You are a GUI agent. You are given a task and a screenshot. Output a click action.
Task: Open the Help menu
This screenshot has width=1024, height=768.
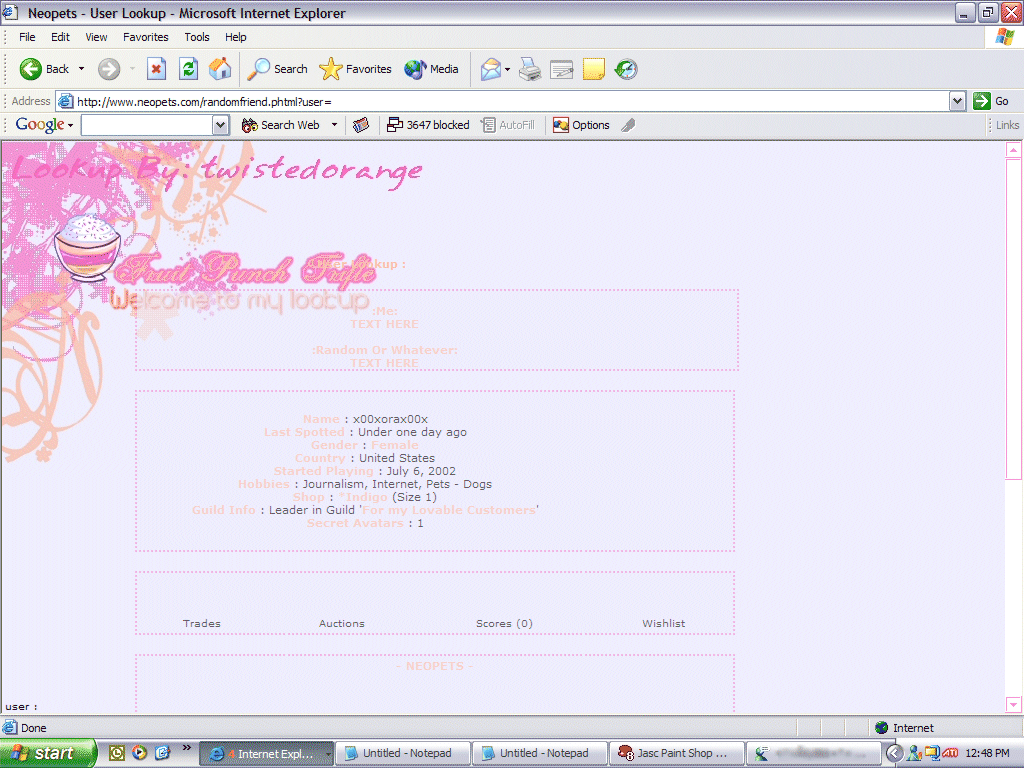click(x=236, y=37)
